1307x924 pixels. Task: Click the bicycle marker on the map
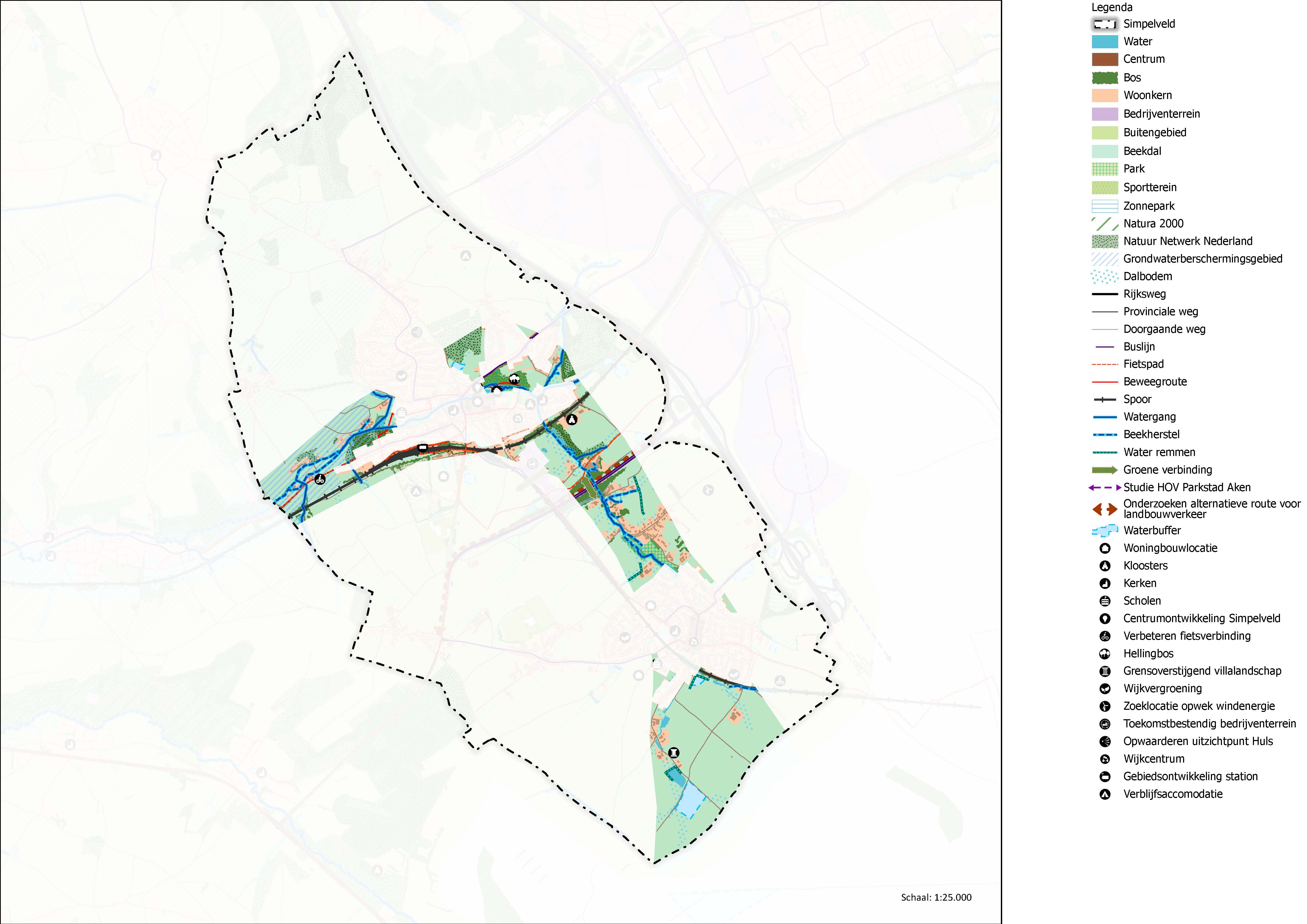click(320, 480)
